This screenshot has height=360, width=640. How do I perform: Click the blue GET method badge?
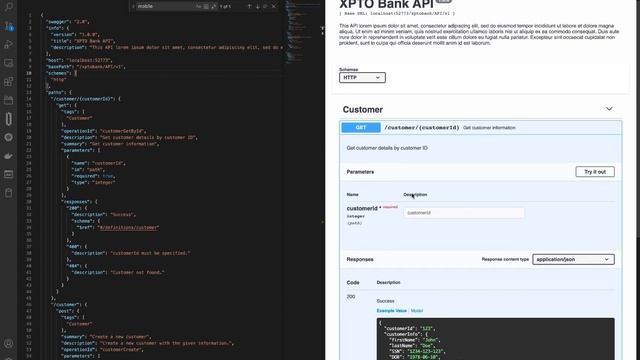[361, 128]
